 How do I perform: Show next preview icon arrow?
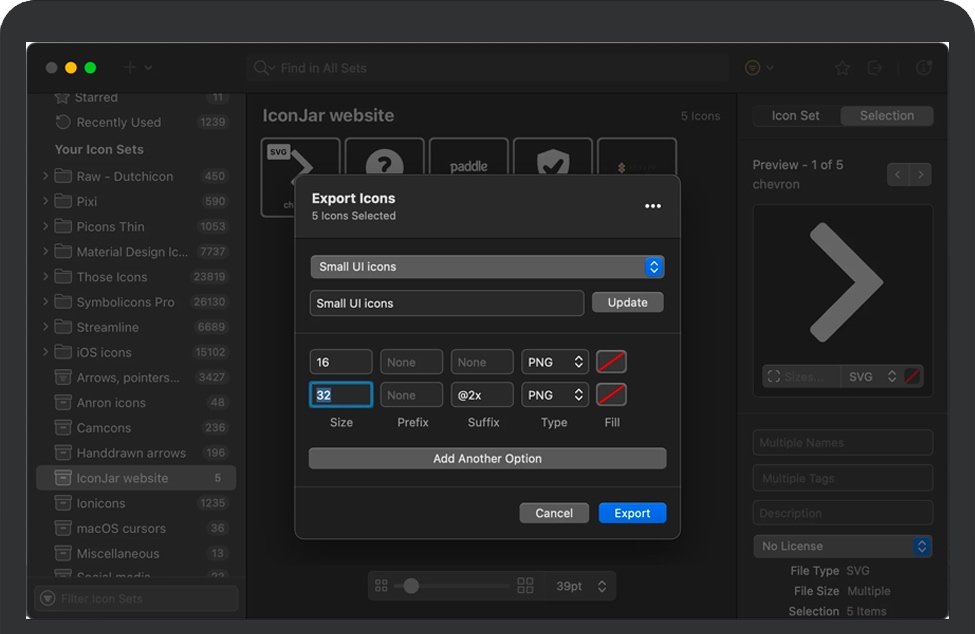[921, 175]
